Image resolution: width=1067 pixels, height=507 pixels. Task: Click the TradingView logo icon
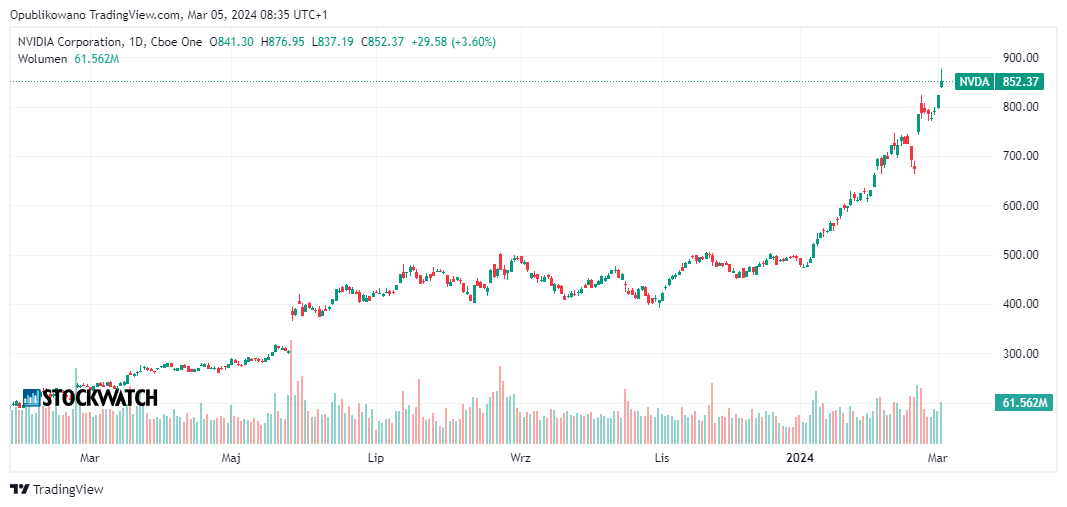pyautogui.click(x=19, y=489)
